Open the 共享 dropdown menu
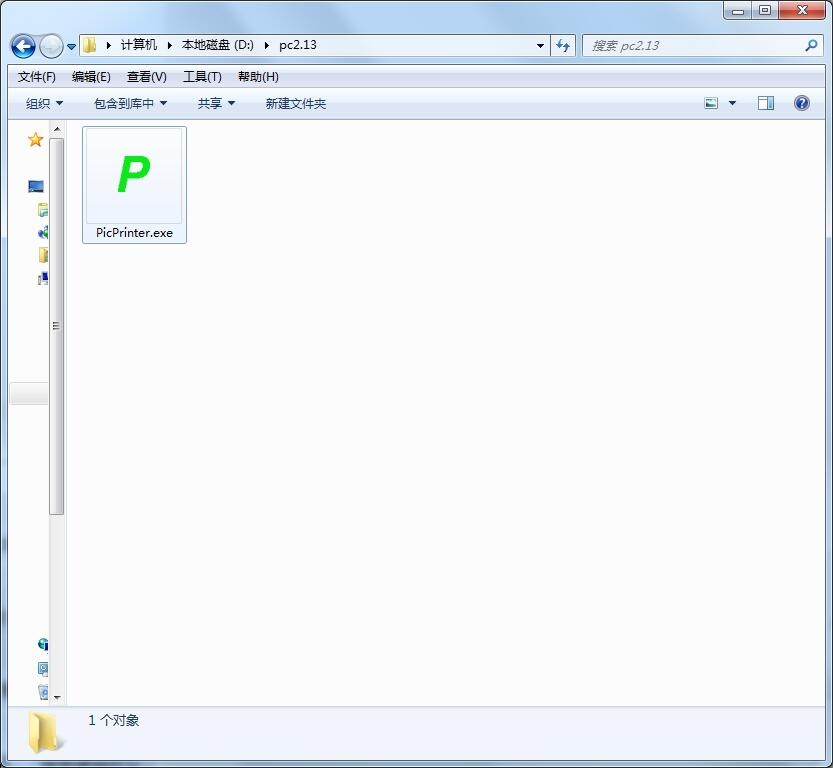 216,104
